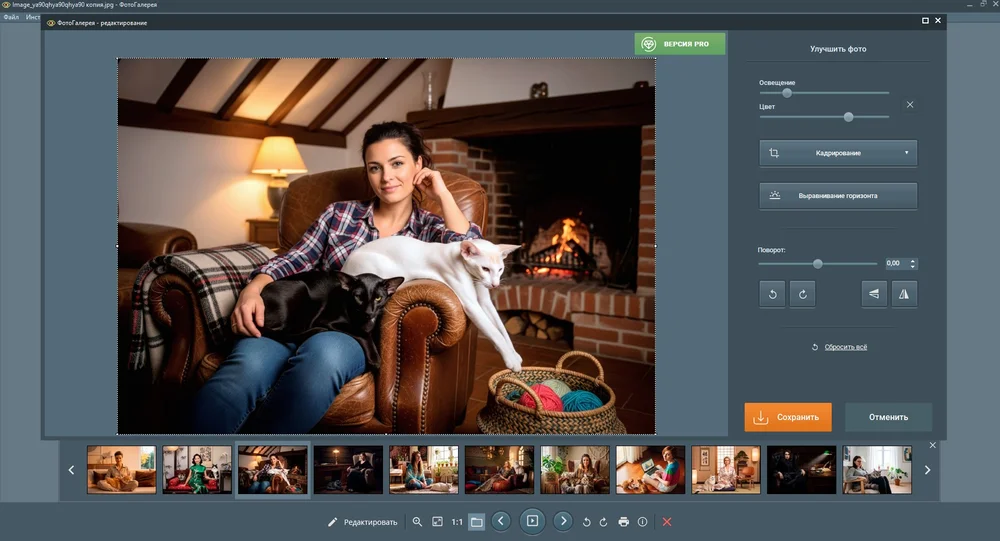Print the photo using the printer icon
The height and width of the screenshot is (541, 1000).
pos(623,522)
